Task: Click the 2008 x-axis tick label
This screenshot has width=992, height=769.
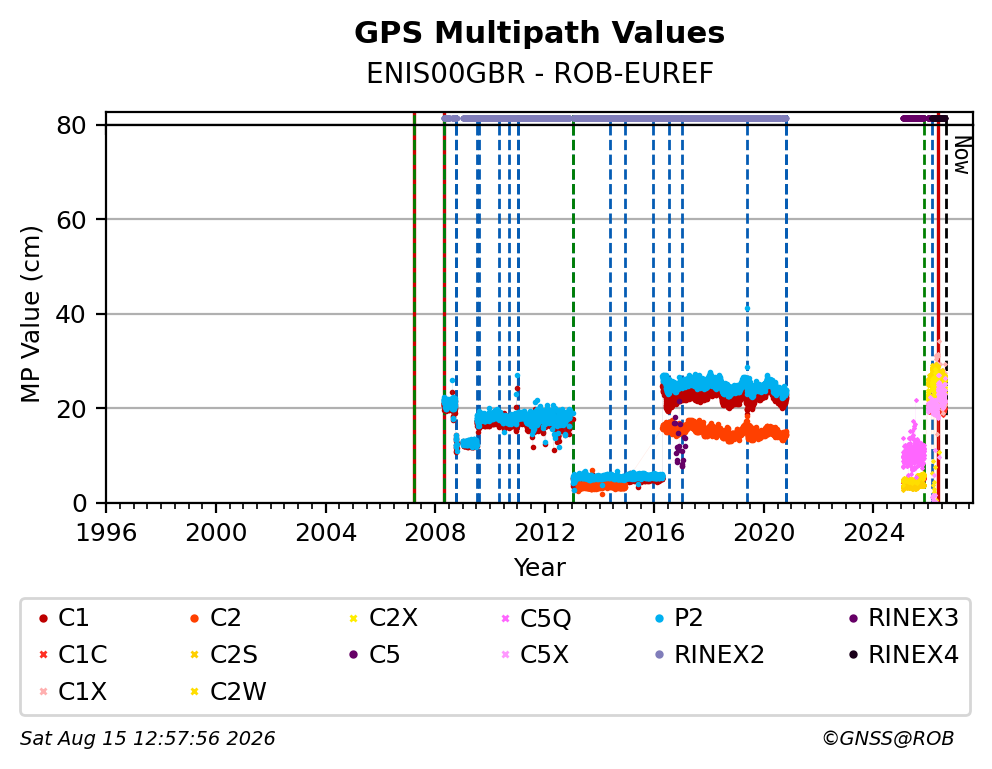Action: point(435,533)
